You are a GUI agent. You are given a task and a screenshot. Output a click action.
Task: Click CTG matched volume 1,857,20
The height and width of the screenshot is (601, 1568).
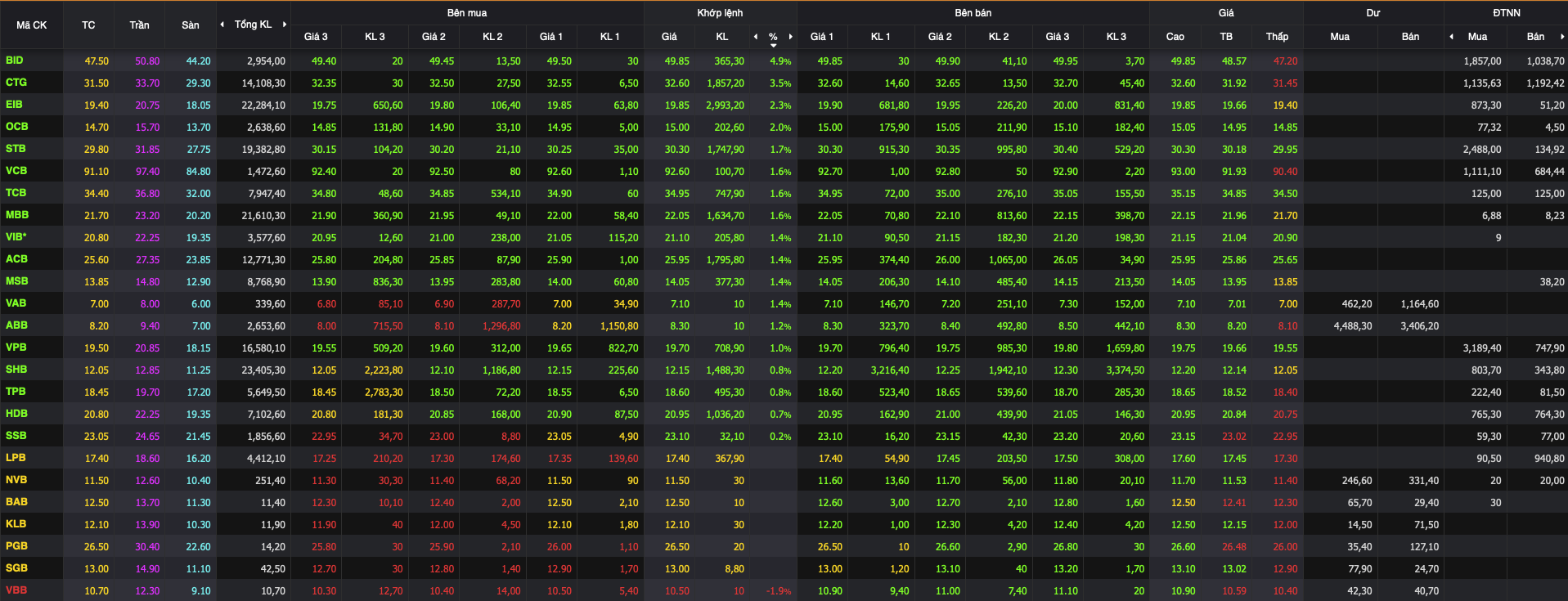pyautogui.click(x=726, y=83)
